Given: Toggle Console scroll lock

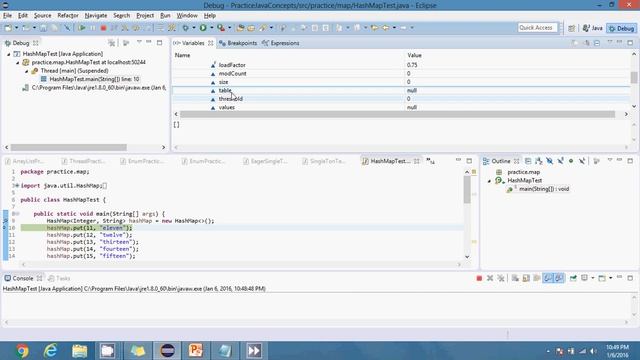Looking at the screenshot, I should (x=526, y=278).
